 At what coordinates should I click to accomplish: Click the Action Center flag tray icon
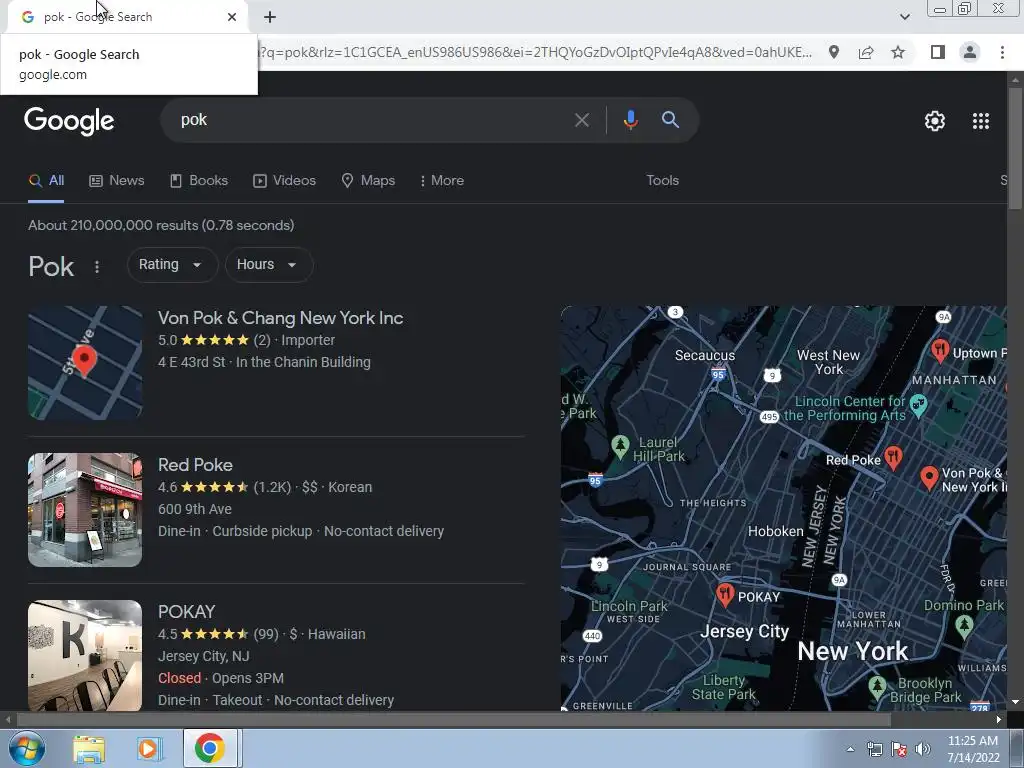pyautogui.click(x=899, y=750)
